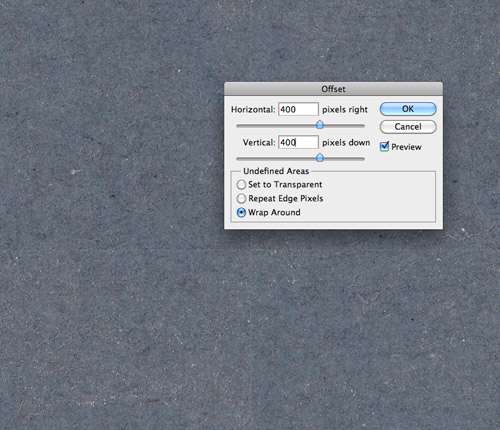Select the Wrap Around radio button
This screenshot has height=430, width=500.
(x=241, y=213)
